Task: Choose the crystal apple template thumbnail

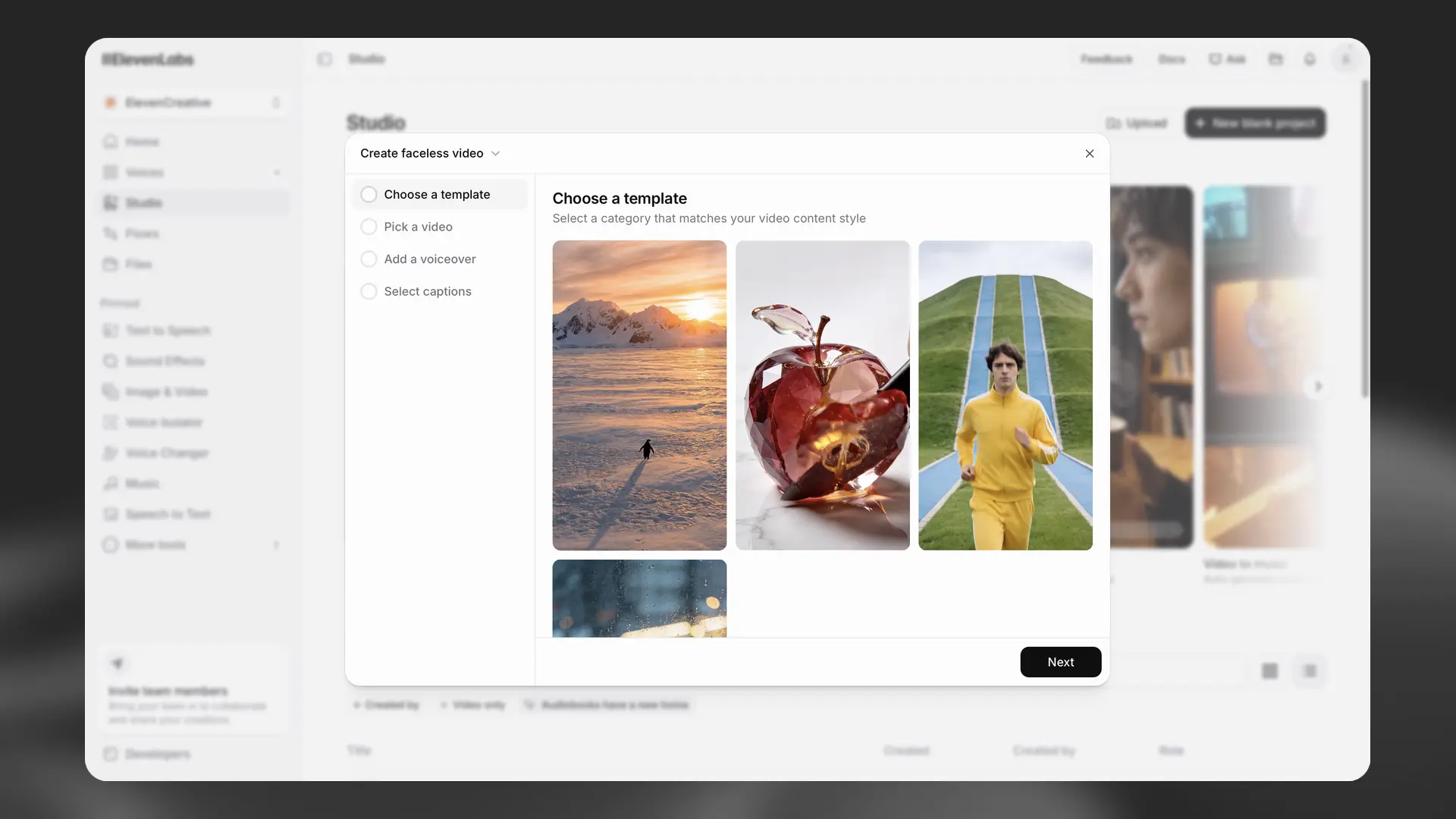Action: [x=822, y=395]
